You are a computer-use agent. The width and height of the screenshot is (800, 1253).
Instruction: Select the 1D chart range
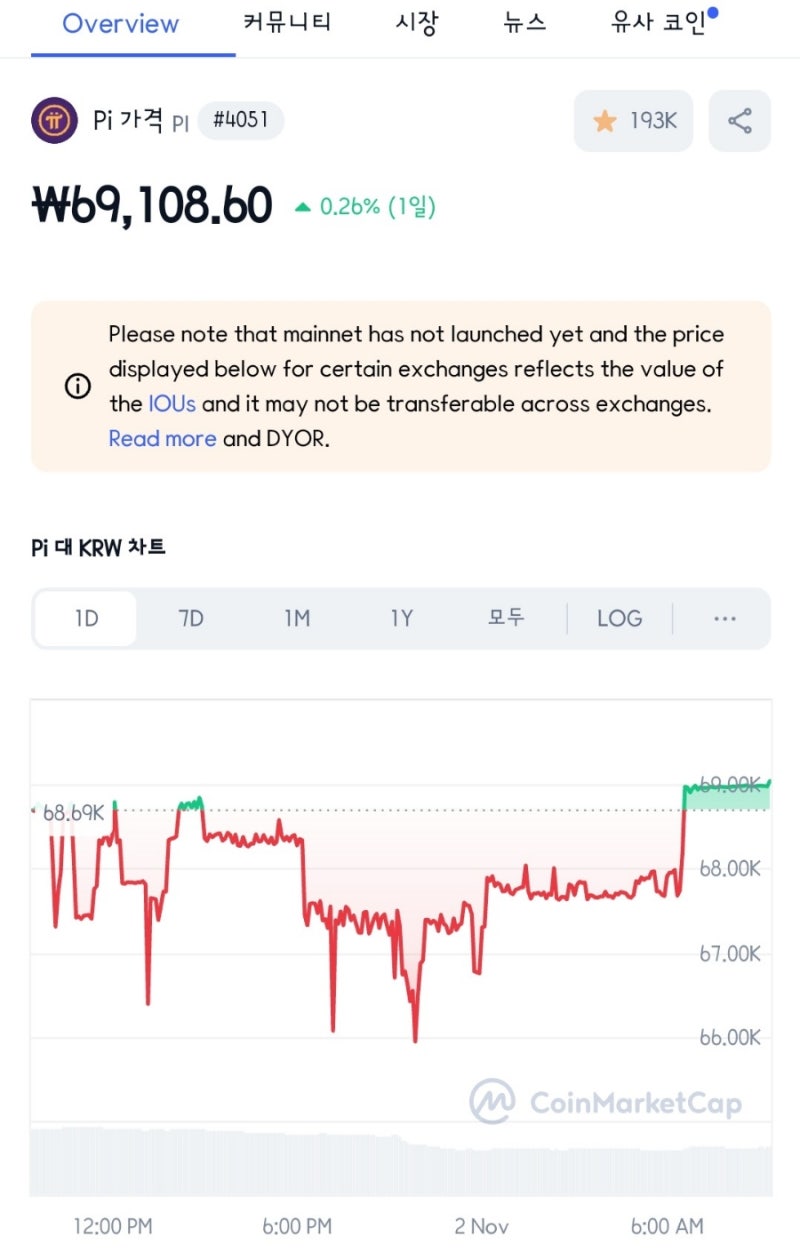point(86,618)
